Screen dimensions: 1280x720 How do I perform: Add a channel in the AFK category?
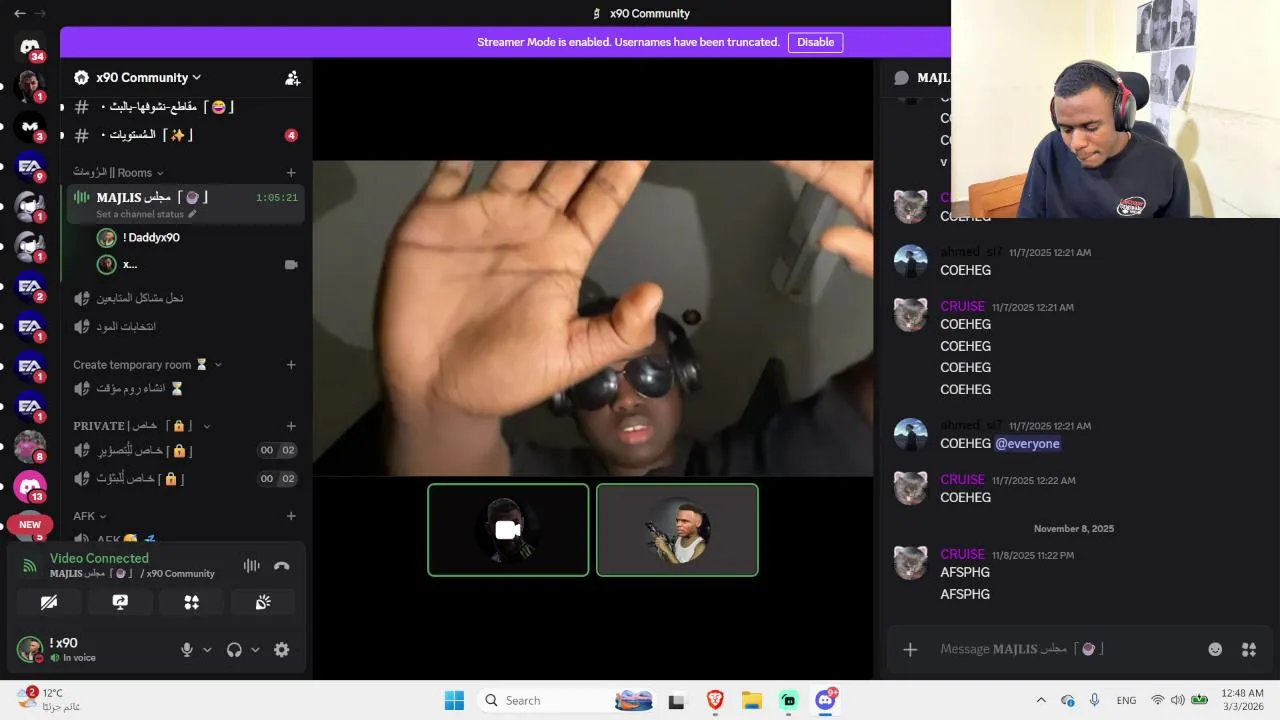point(291,516)
